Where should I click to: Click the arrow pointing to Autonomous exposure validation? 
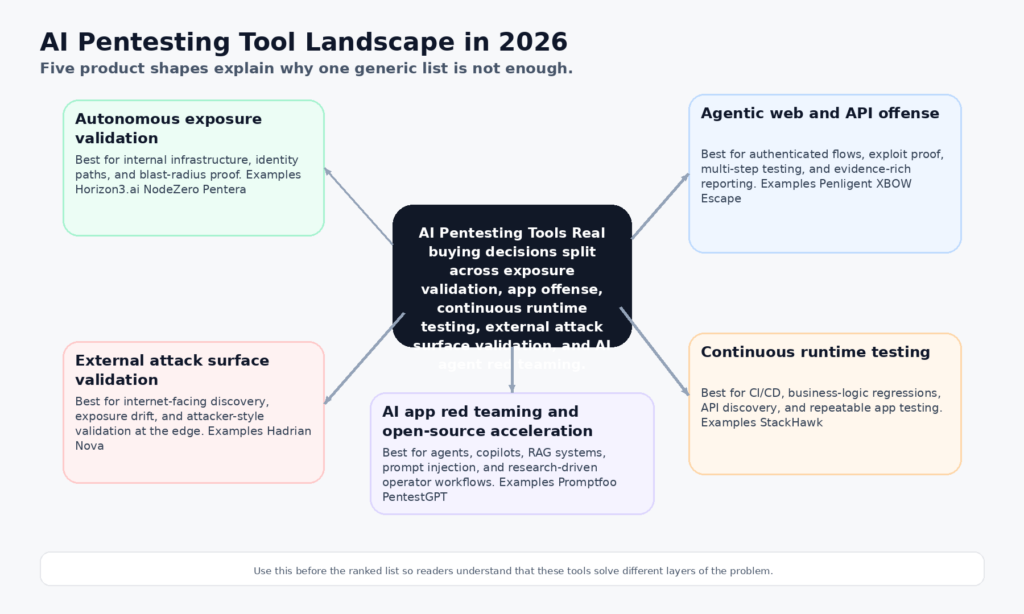pyautogui.click(x=357, y=205)
